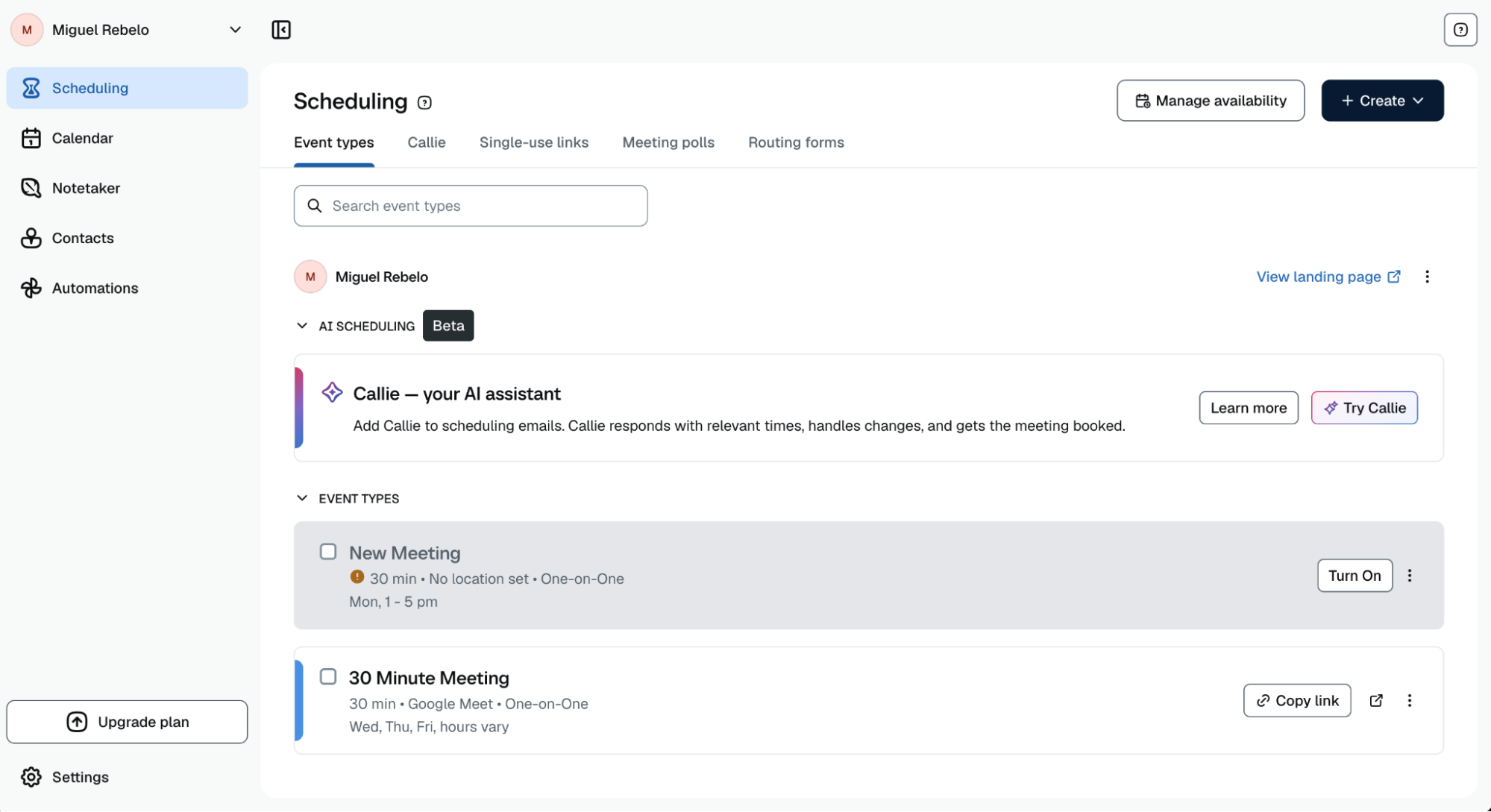This screenshot has width=1491, height=812.
Task: Open the 30 Minute Meeting booking page in a new tab
Action: tap(1376, 701)
